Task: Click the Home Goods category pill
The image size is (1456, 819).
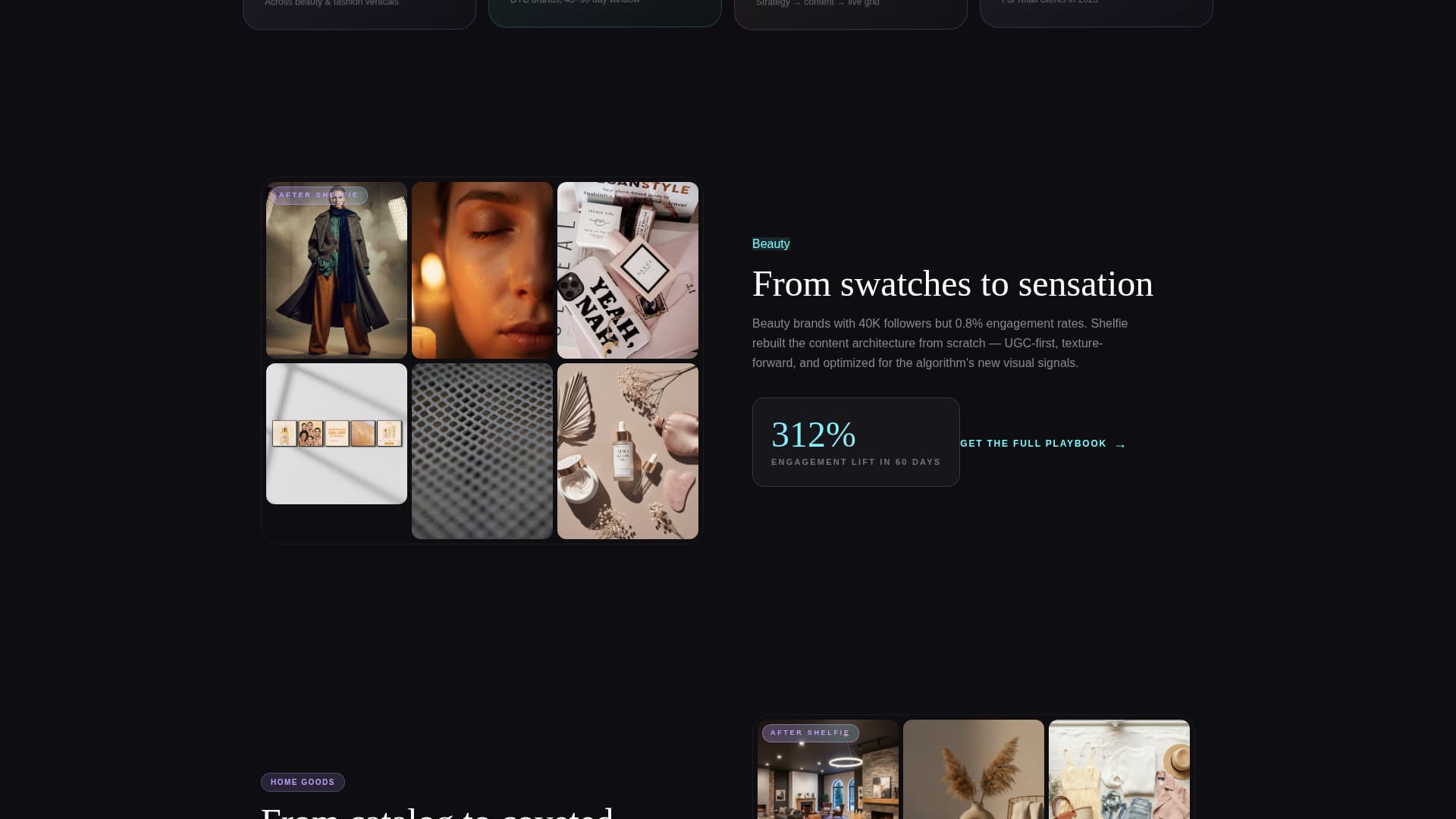Action: [x=303, y=782]
